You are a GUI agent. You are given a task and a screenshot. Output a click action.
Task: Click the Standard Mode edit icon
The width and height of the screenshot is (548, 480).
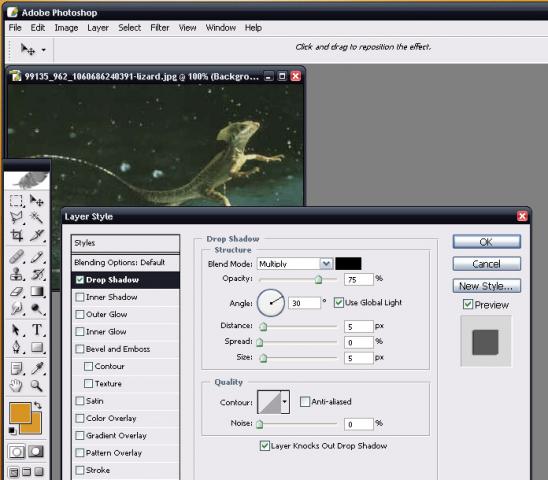16,452
